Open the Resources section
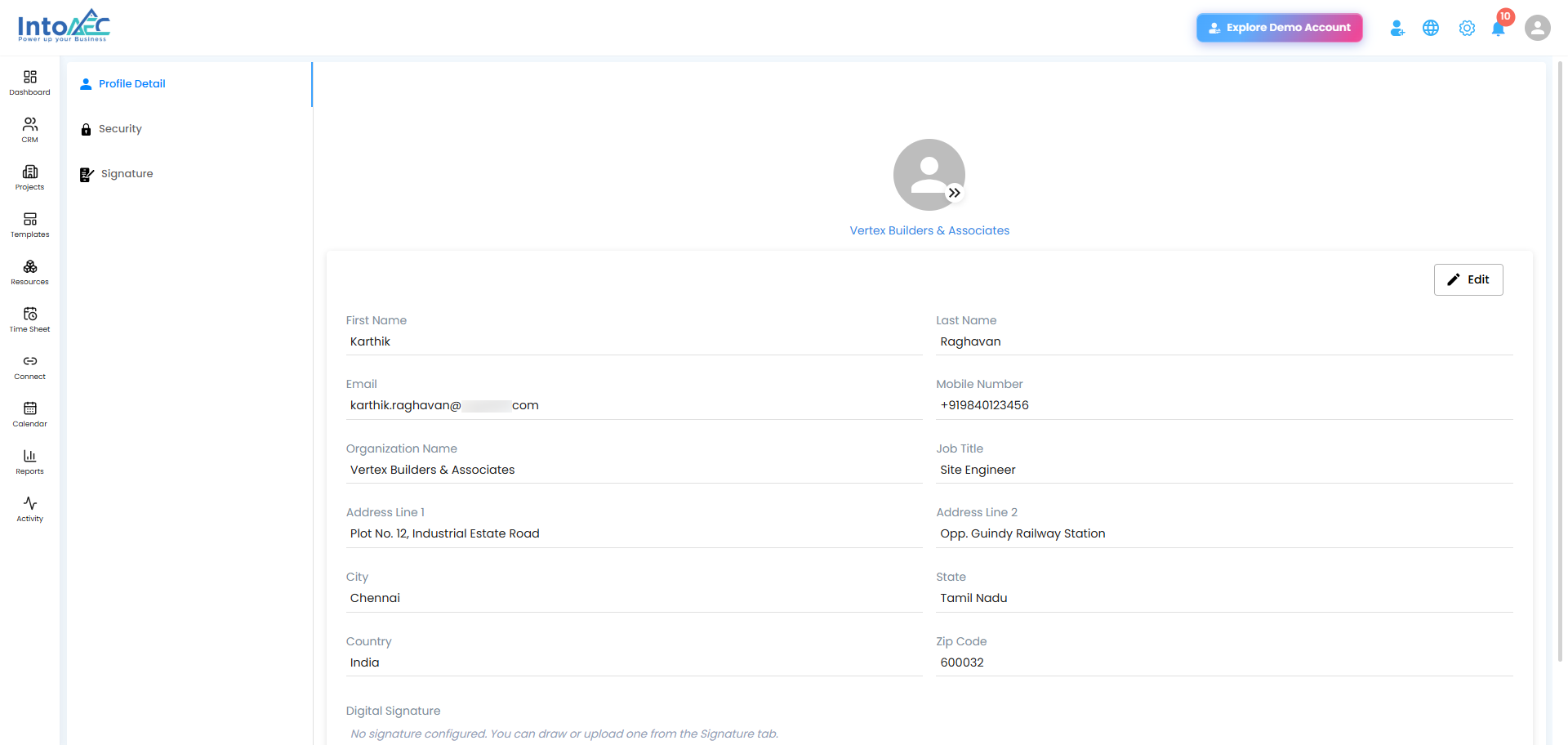Screen dimensions: 1568x745 tap(29, 273)
